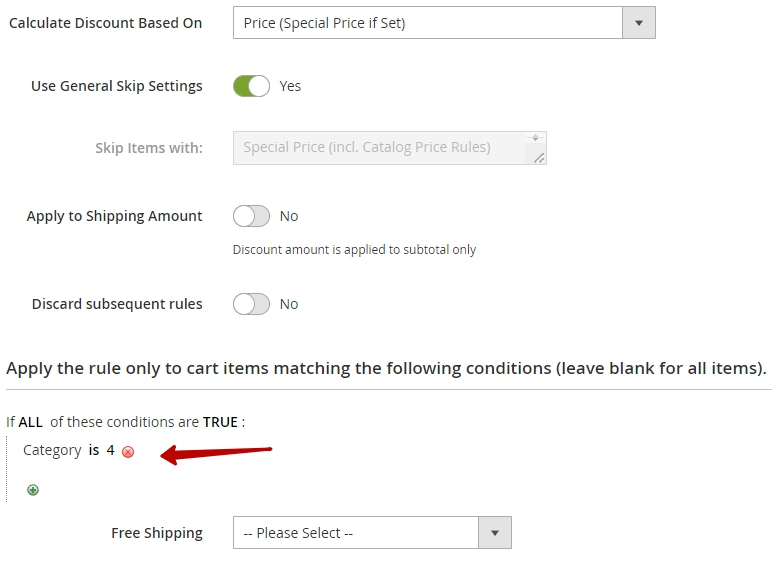Click the Apply to Shipping Amount label
This screenshot has width=772, height=574.
[x=114, y=216]
